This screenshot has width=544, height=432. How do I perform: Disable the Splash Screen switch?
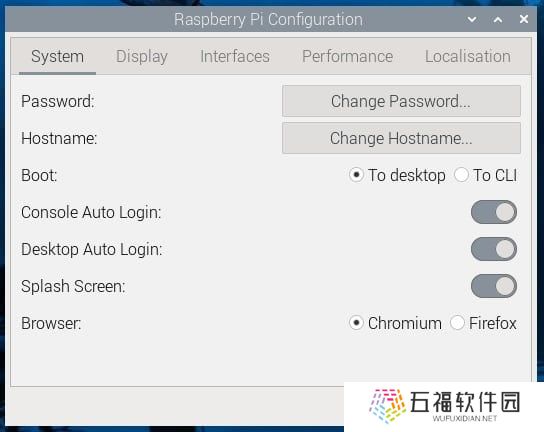pos(494,286)
